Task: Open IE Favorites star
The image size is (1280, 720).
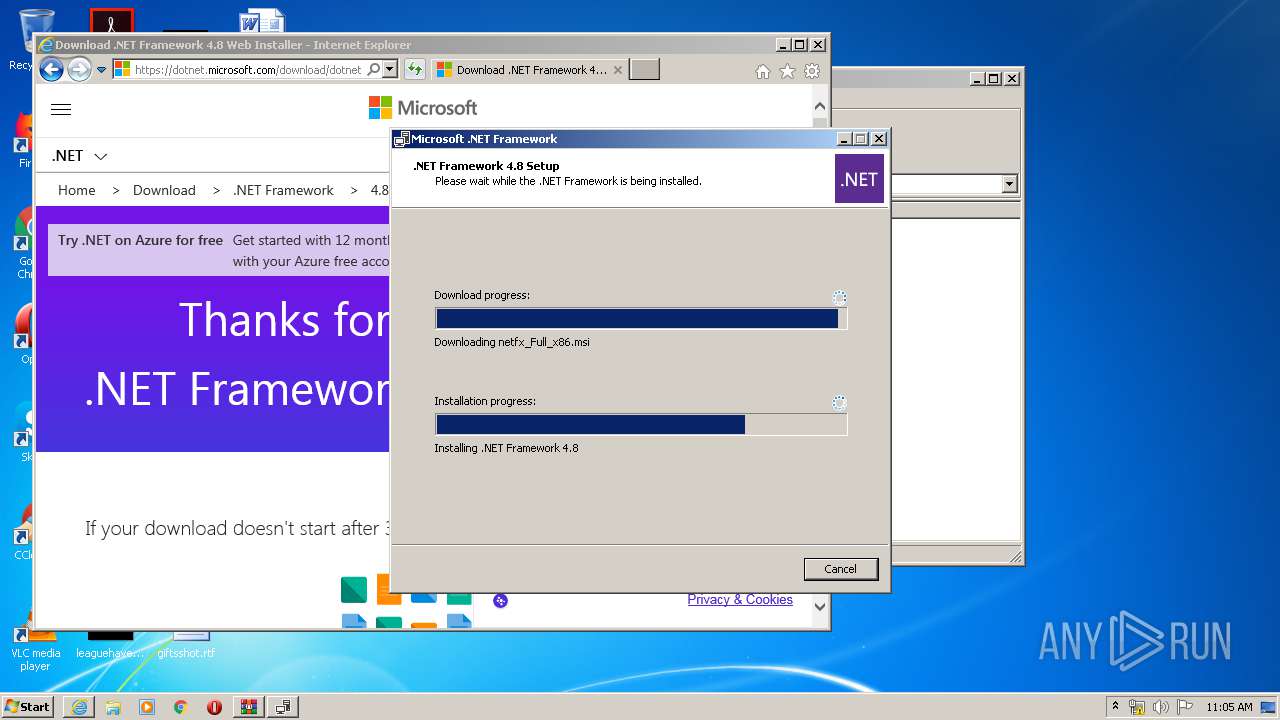Action: [x=787, y=71]
